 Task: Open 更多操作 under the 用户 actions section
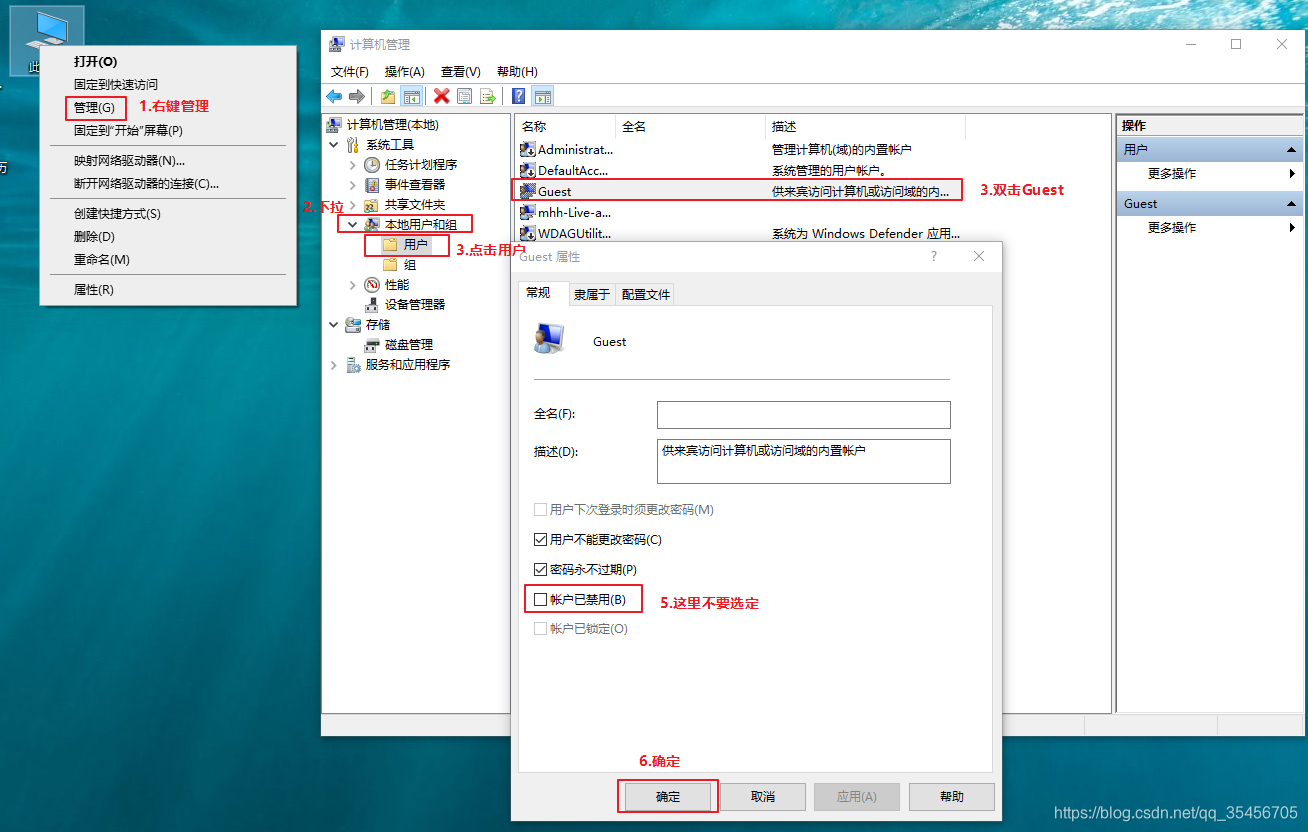point(1172,174)
